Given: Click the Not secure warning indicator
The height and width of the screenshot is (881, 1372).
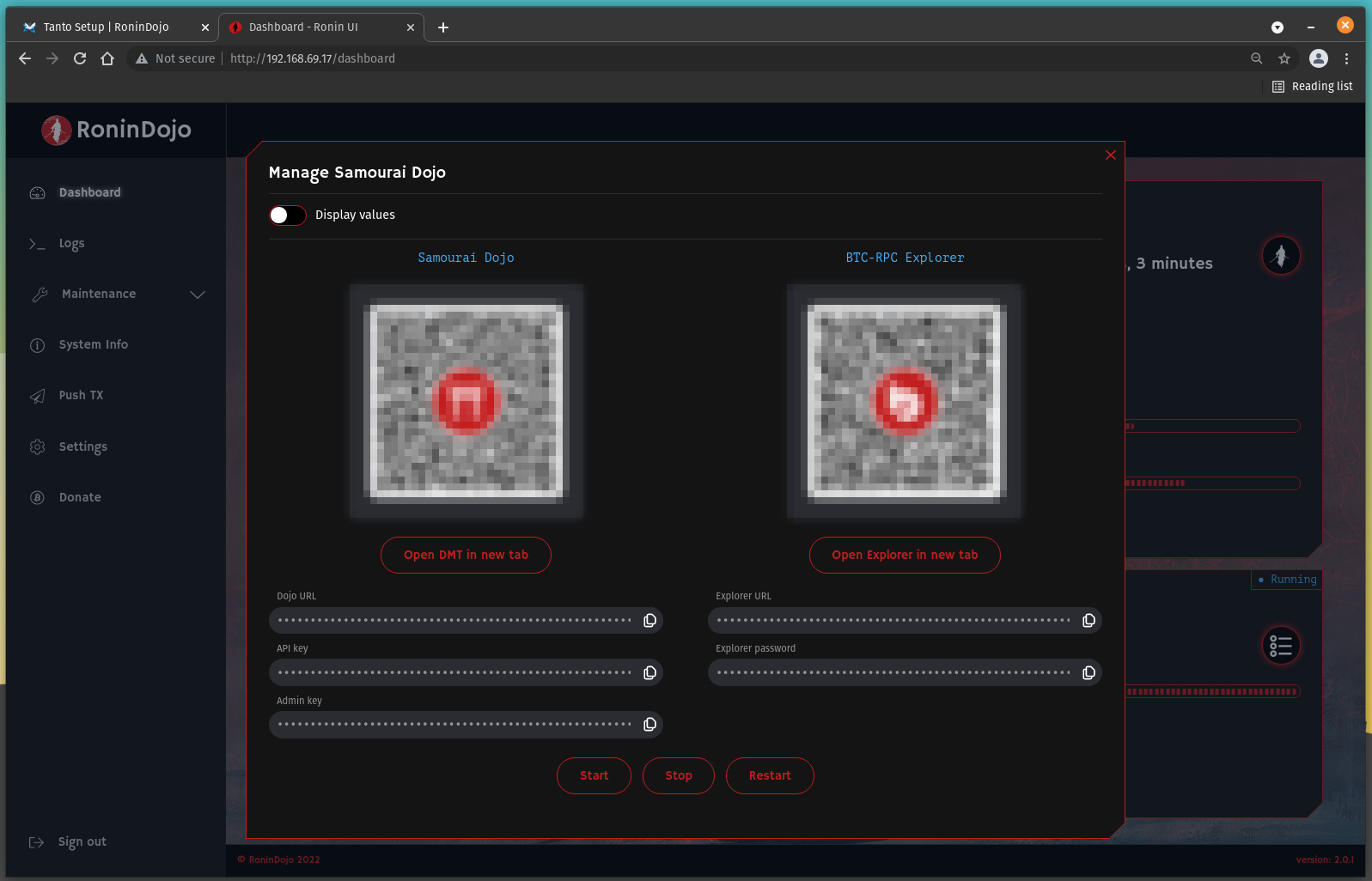Looking at the screenshot, I should (x=175, y=58).
